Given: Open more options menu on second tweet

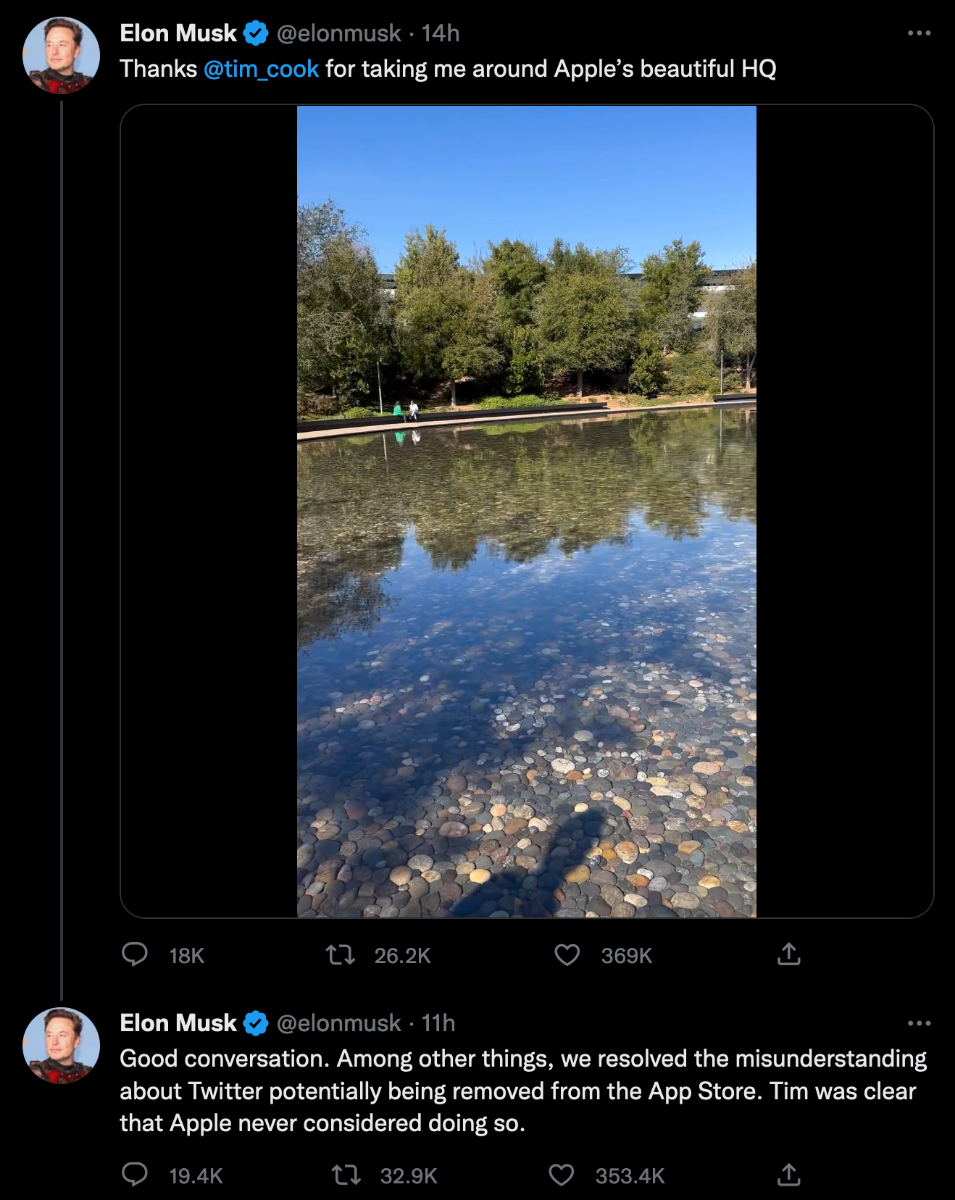Looking at the screenshot, I should [x=919, y=1023].
